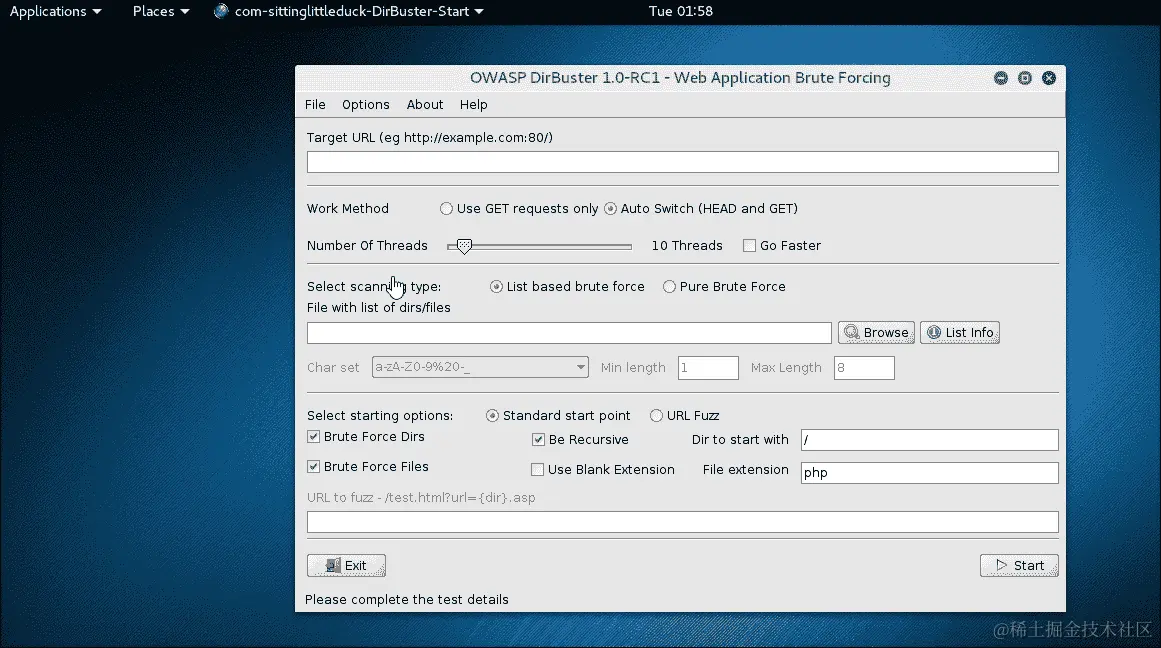This screenshot has height=648, width=1161.
Task: Toggle the Brute Force Dirs checkbox
Action: (314, 437)
